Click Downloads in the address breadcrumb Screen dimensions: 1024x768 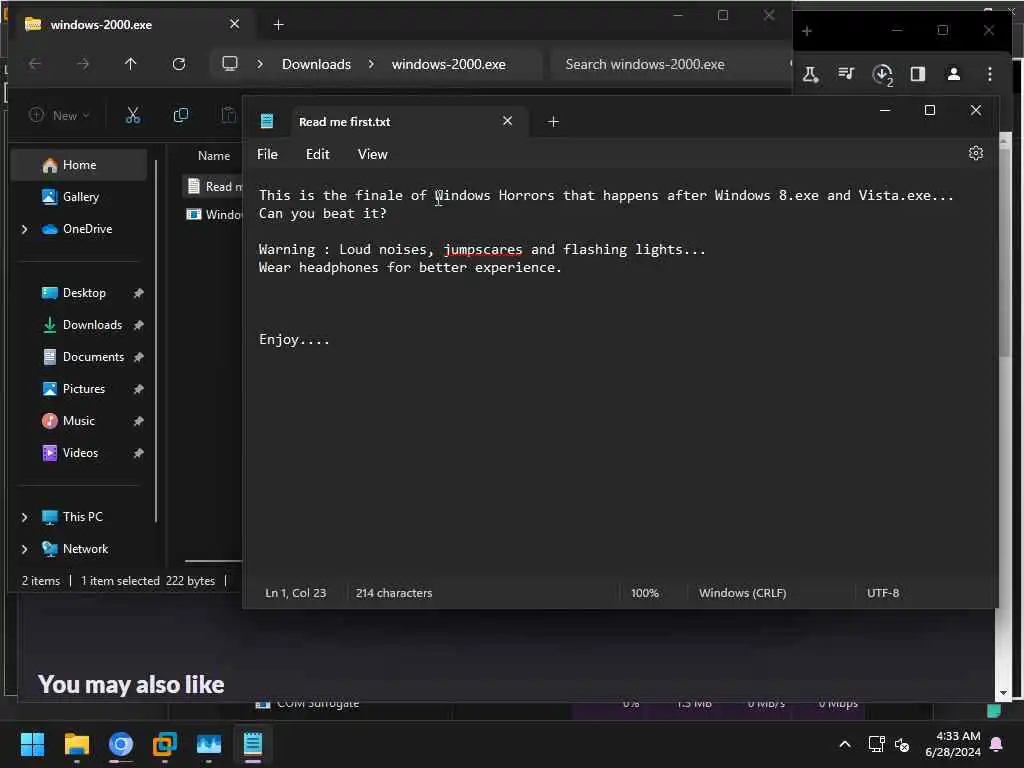click(316, 65)
